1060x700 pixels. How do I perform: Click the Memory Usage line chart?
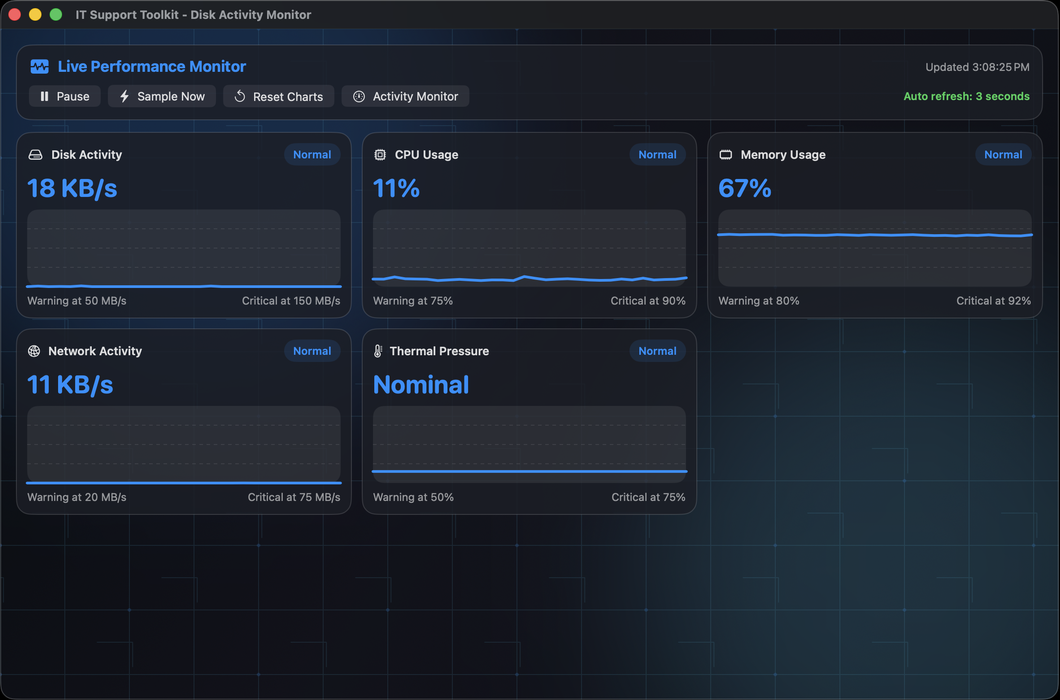pyautogui.click(x=875, y=248)
